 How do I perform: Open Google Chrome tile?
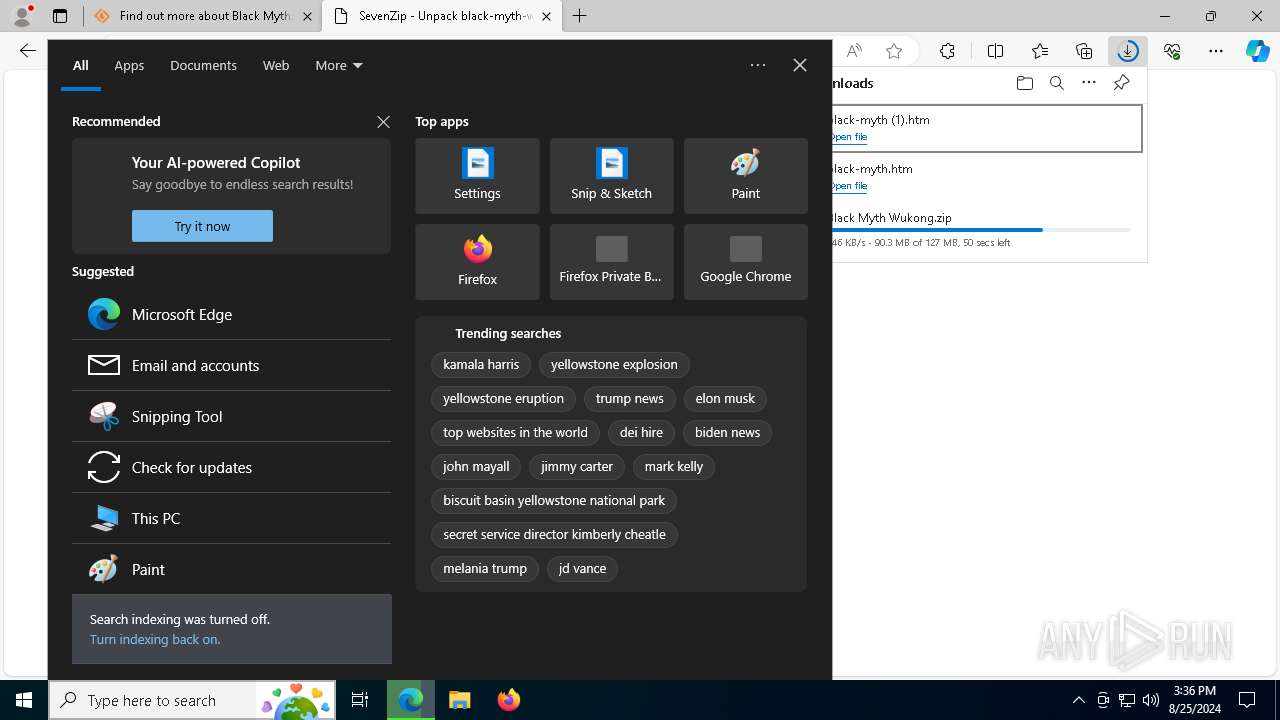click(x=745, y=262)
